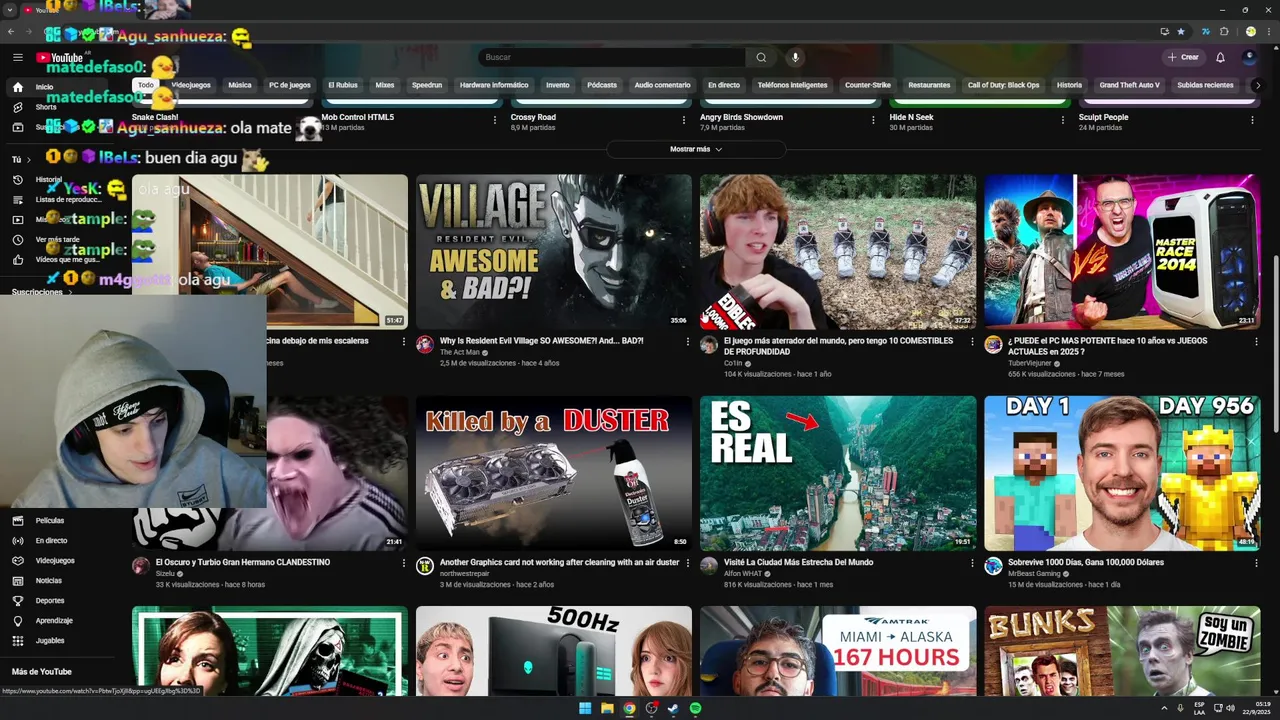
Task: Open more options for Ciudad Más Estrecha video
Action: tap(972, 563)
